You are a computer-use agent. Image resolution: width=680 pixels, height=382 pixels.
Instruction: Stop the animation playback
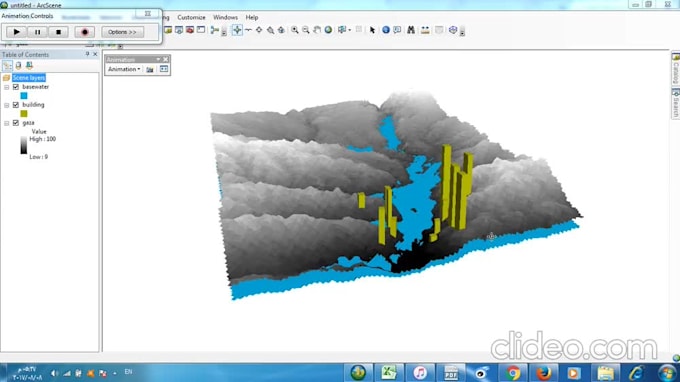59,32
